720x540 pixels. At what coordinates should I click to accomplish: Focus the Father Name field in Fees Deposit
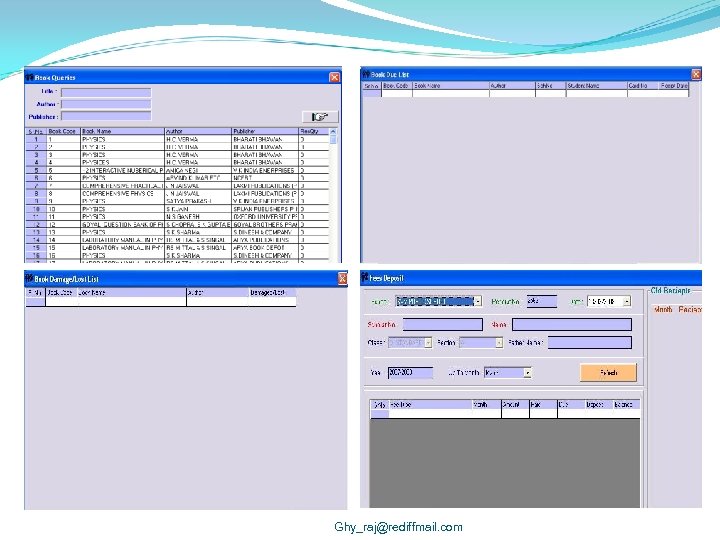[x=590, y=343]
